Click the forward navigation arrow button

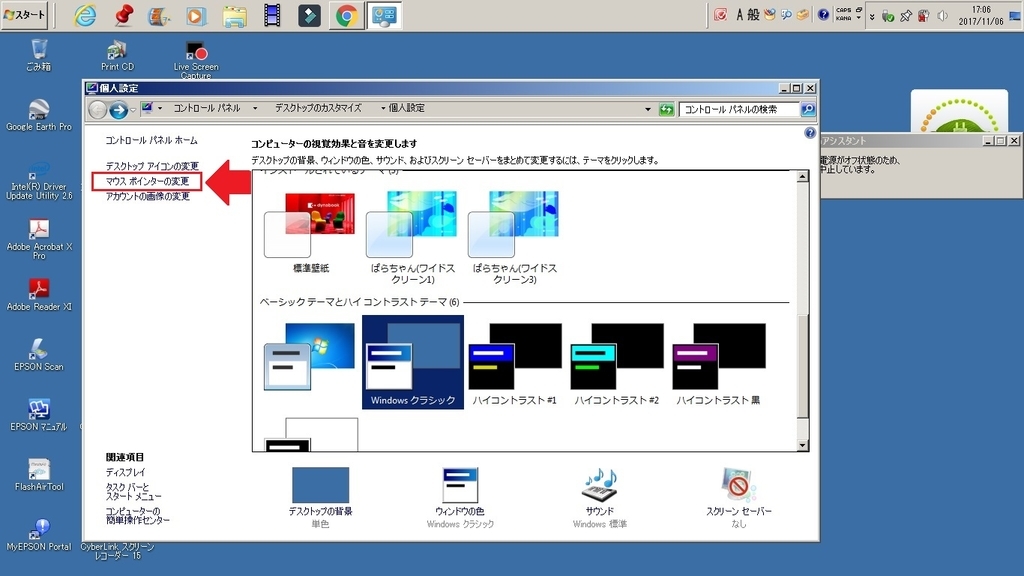(118, 110)
